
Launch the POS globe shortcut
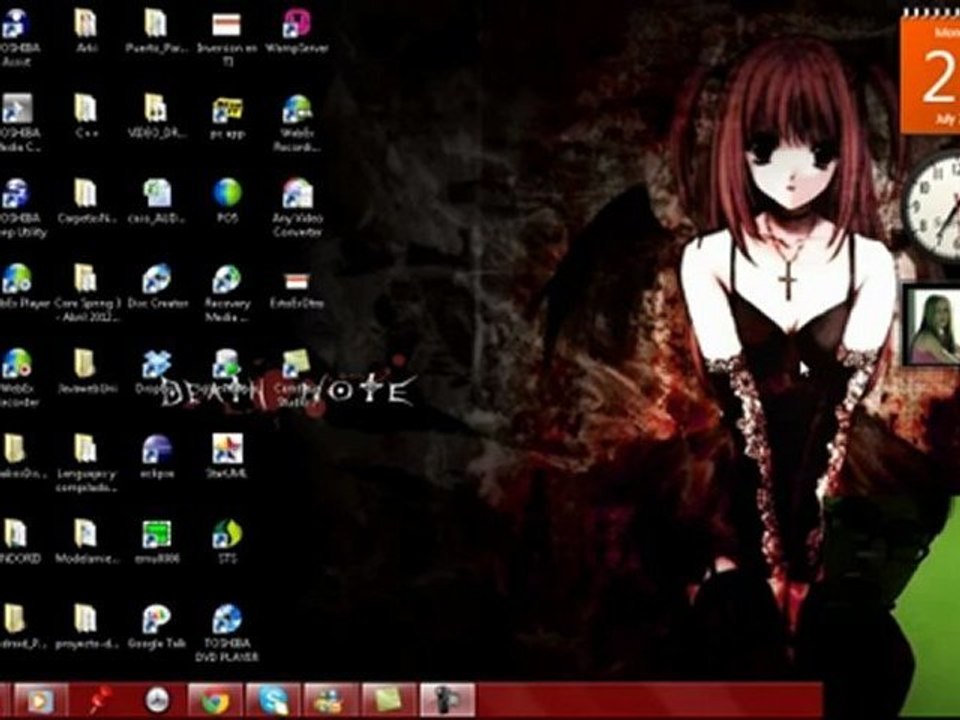(x=227, y=200)
